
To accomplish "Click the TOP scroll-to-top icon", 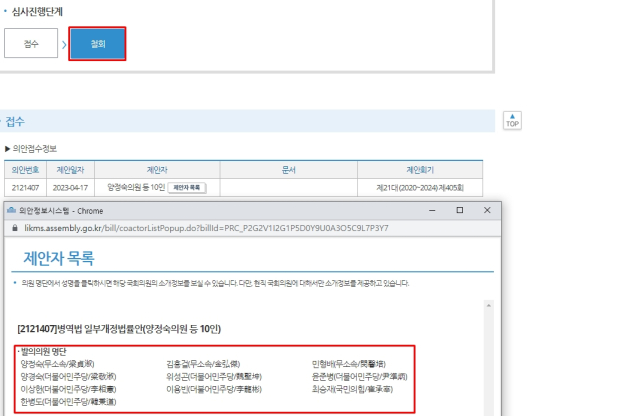I will click(x=513, y=122).
